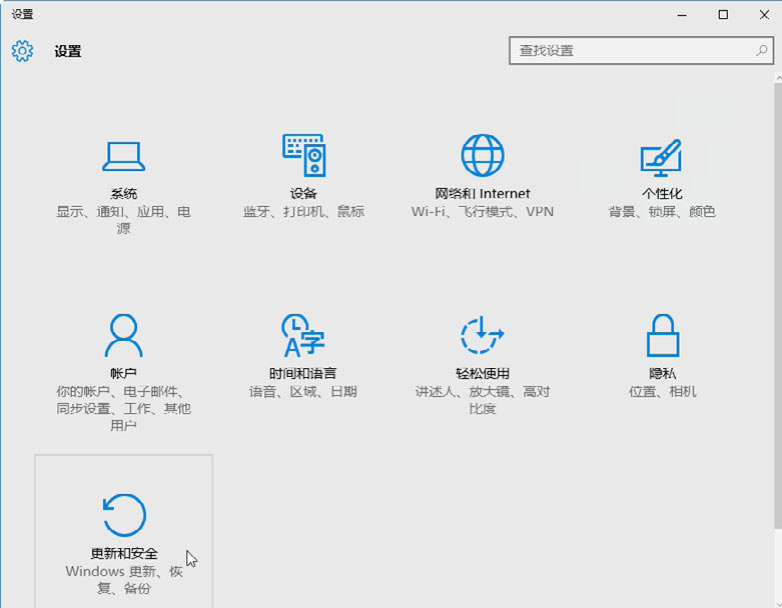Open the 轻松使用 (Ease of Access) icon
The height and width of the screenshot is (608, 782).
[482, 335]
